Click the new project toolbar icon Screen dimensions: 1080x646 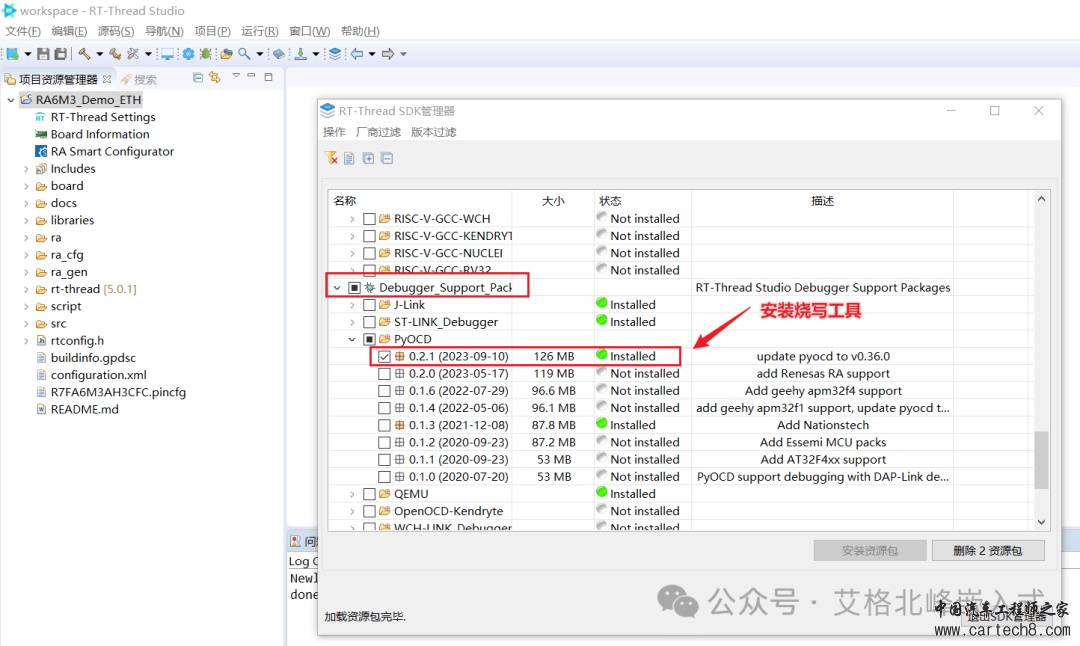(x=12, y=54)
